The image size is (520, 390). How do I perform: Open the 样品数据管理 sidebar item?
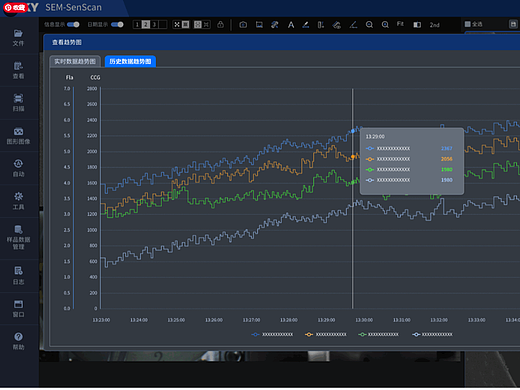tap(18, 238)
